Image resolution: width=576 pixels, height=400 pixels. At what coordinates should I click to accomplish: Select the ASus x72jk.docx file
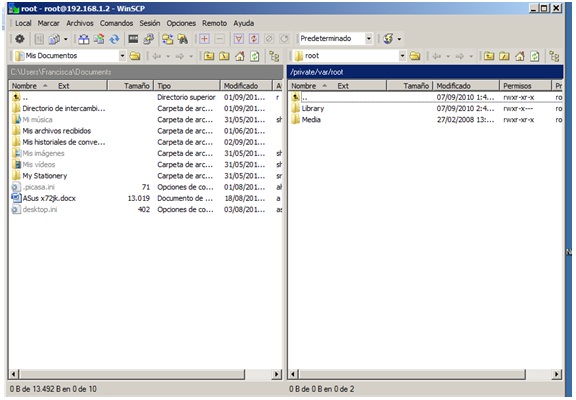coord(49,198)
